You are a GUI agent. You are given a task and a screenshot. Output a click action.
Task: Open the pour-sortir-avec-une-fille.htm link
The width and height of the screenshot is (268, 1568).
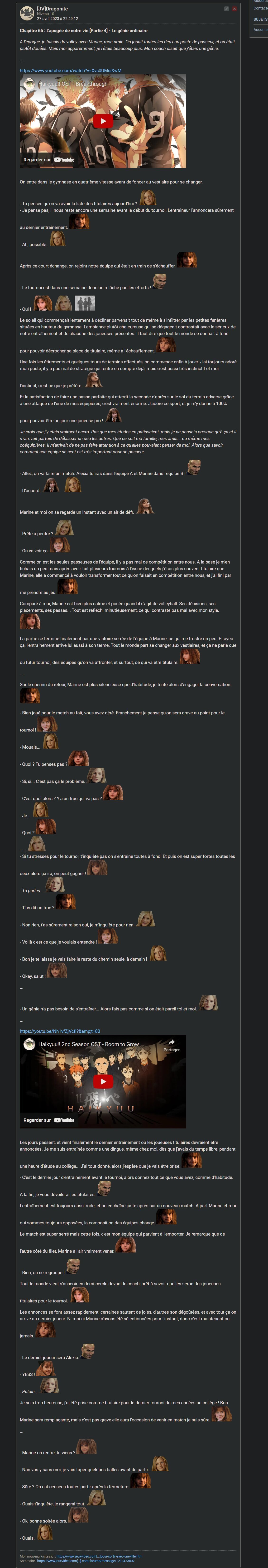tap(99, 1556)
